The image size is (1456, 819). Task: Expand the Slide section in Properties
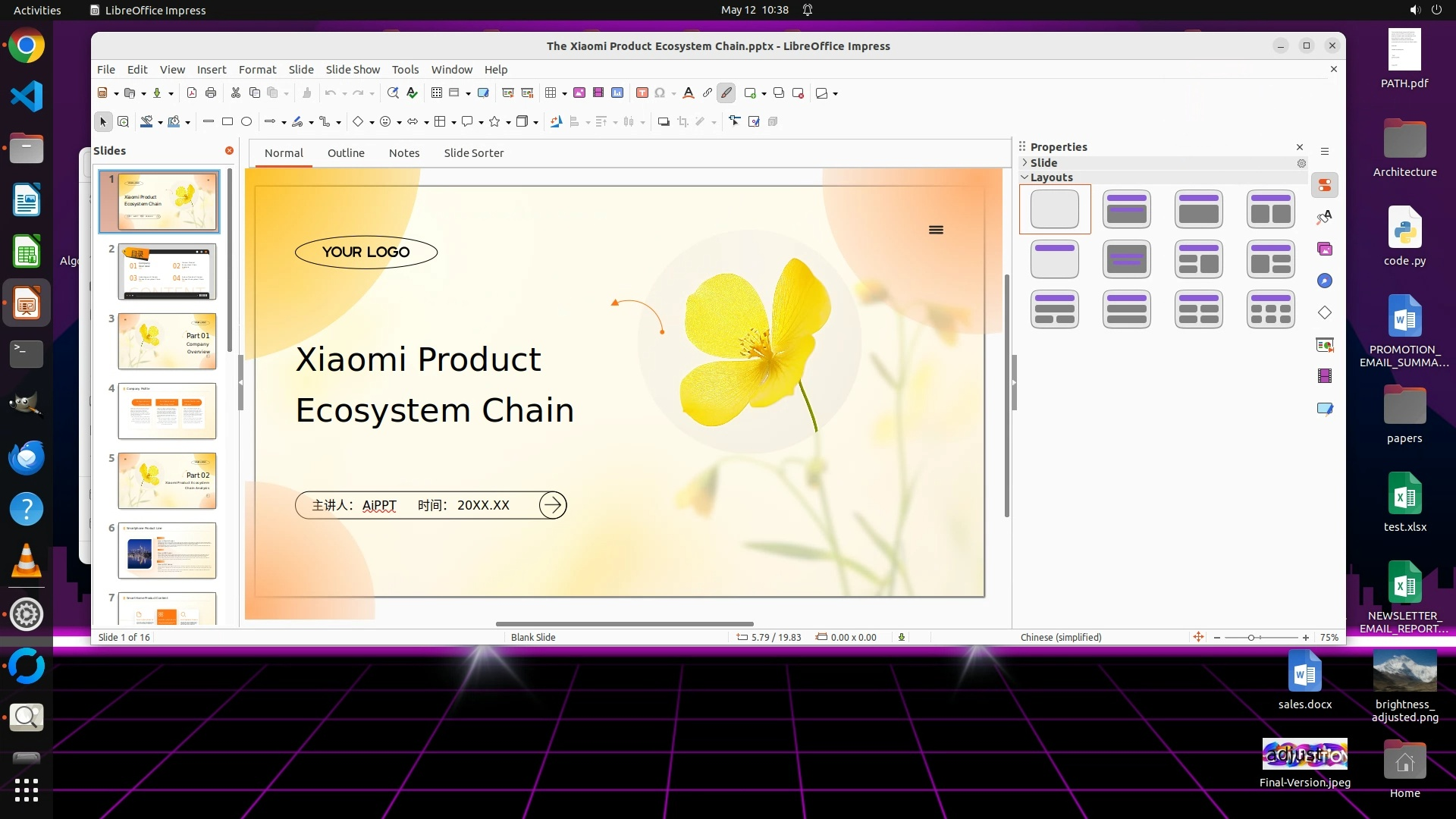(x=1025, y=162)
